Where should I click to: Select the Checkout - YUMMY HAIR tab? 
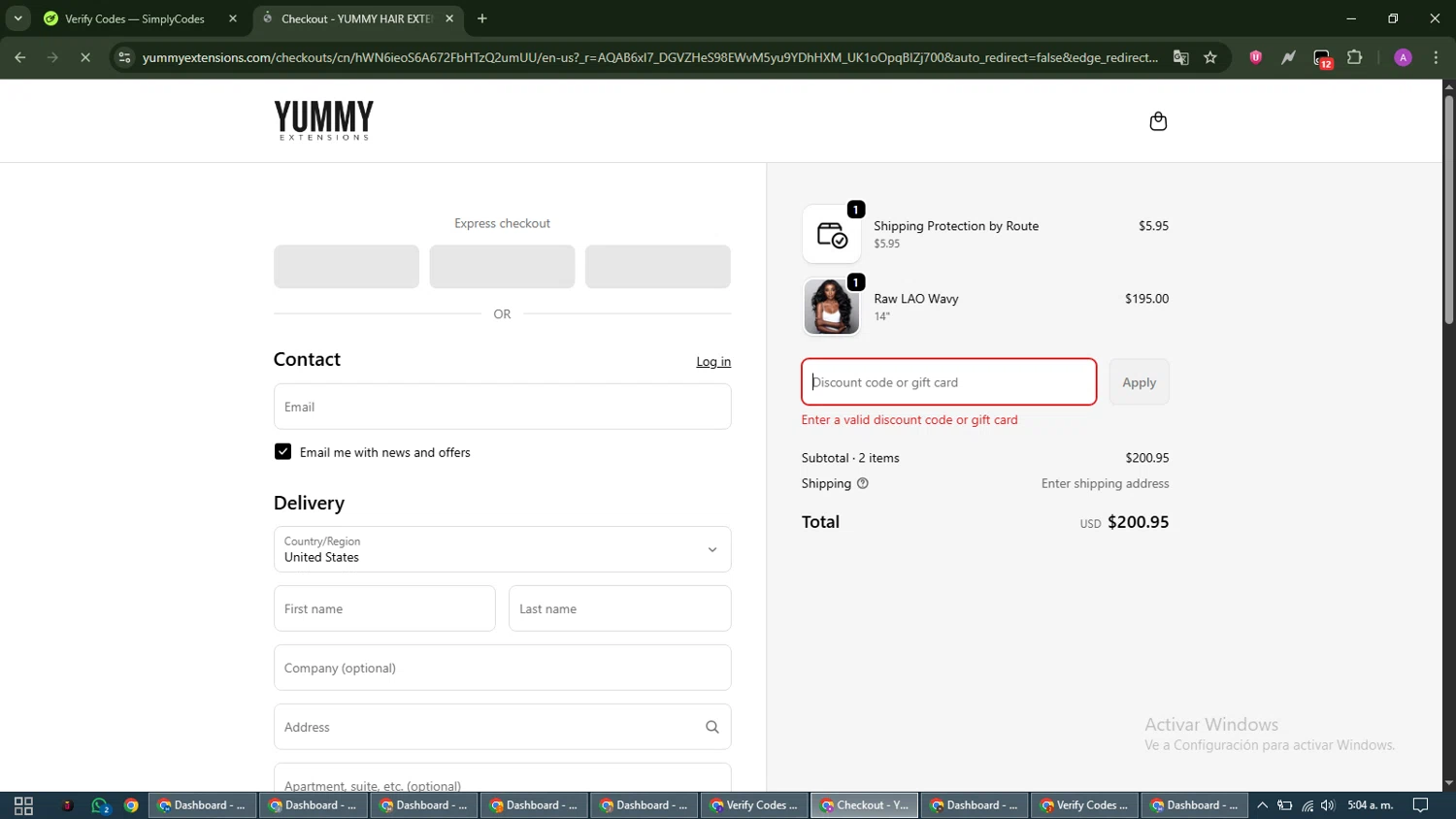pos(358,18)
